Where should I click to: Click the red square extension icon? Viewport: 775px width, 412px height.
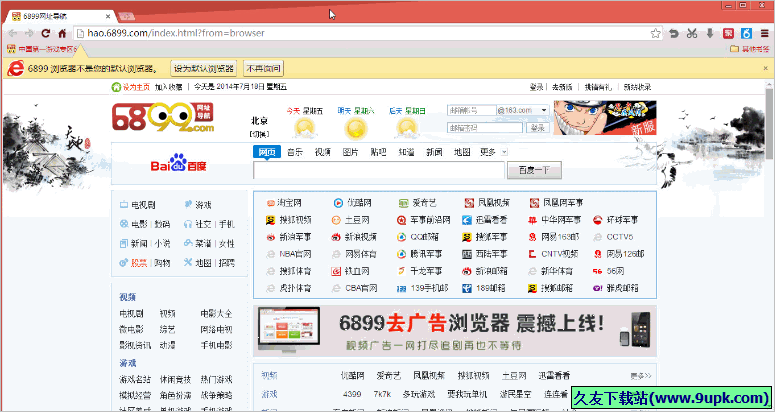[x=728, y=34]
